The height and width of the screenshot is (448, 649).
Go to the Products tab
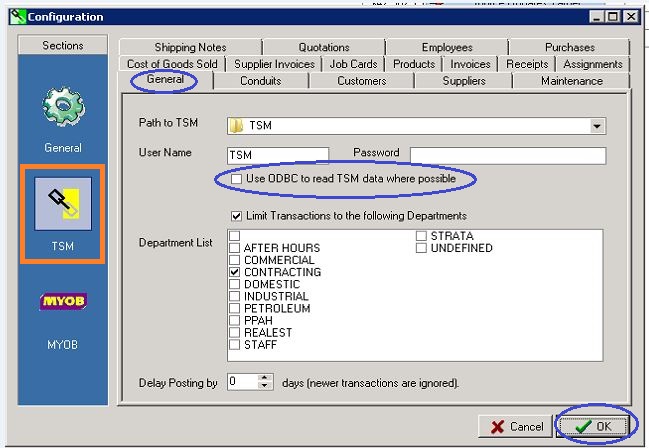pos(414,64)
